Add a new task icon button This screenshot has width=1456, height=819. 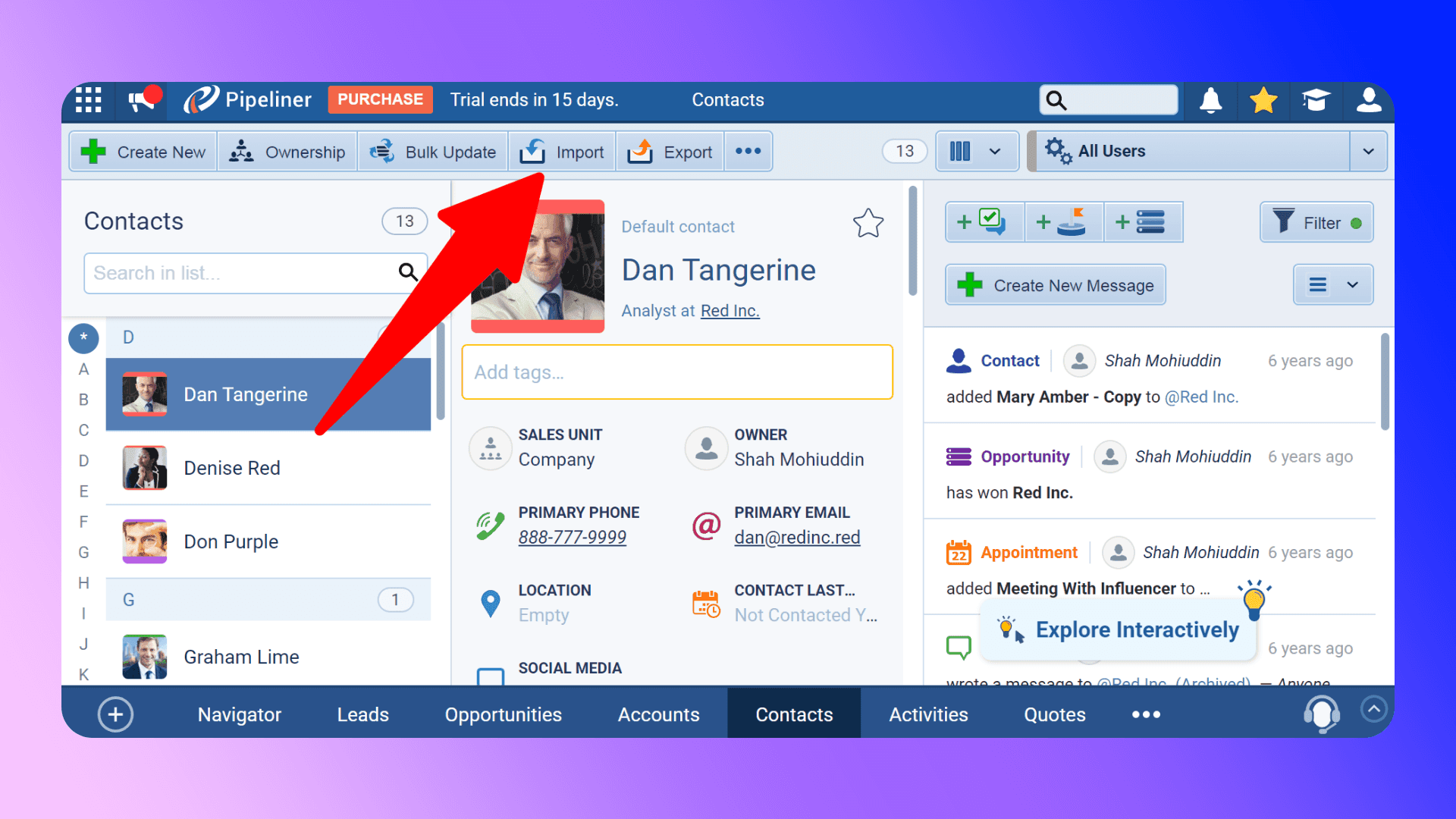pos(984,222)
